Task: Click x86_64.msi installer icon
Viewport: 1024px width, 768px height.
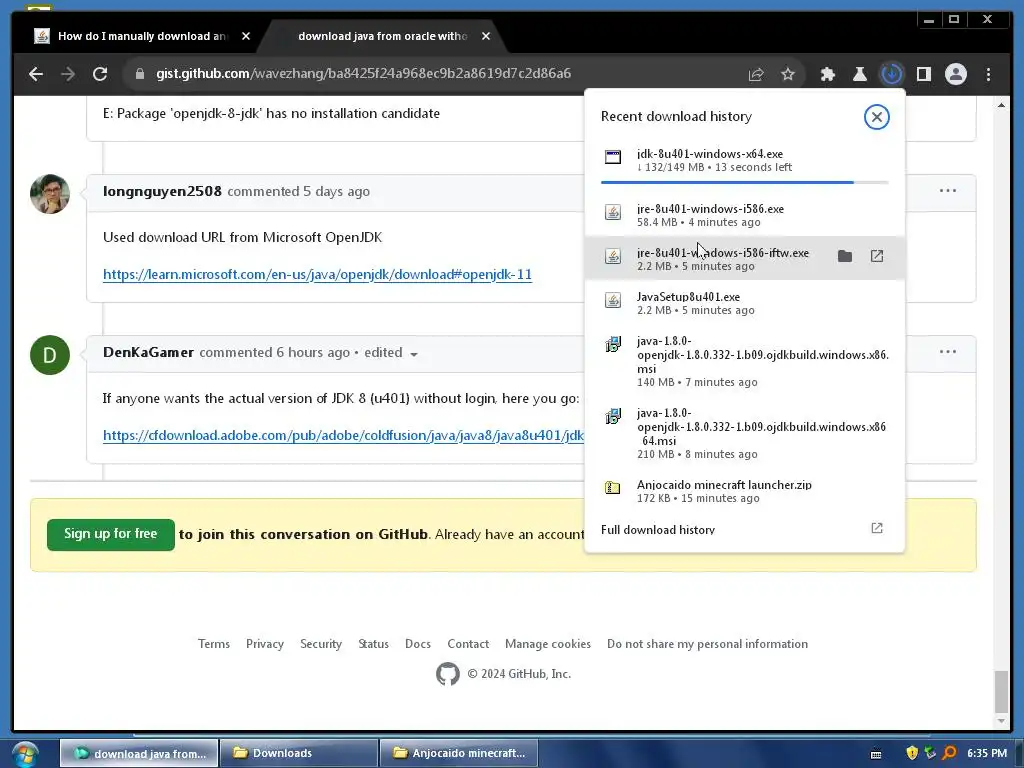Action: click(x=613, y=416)
